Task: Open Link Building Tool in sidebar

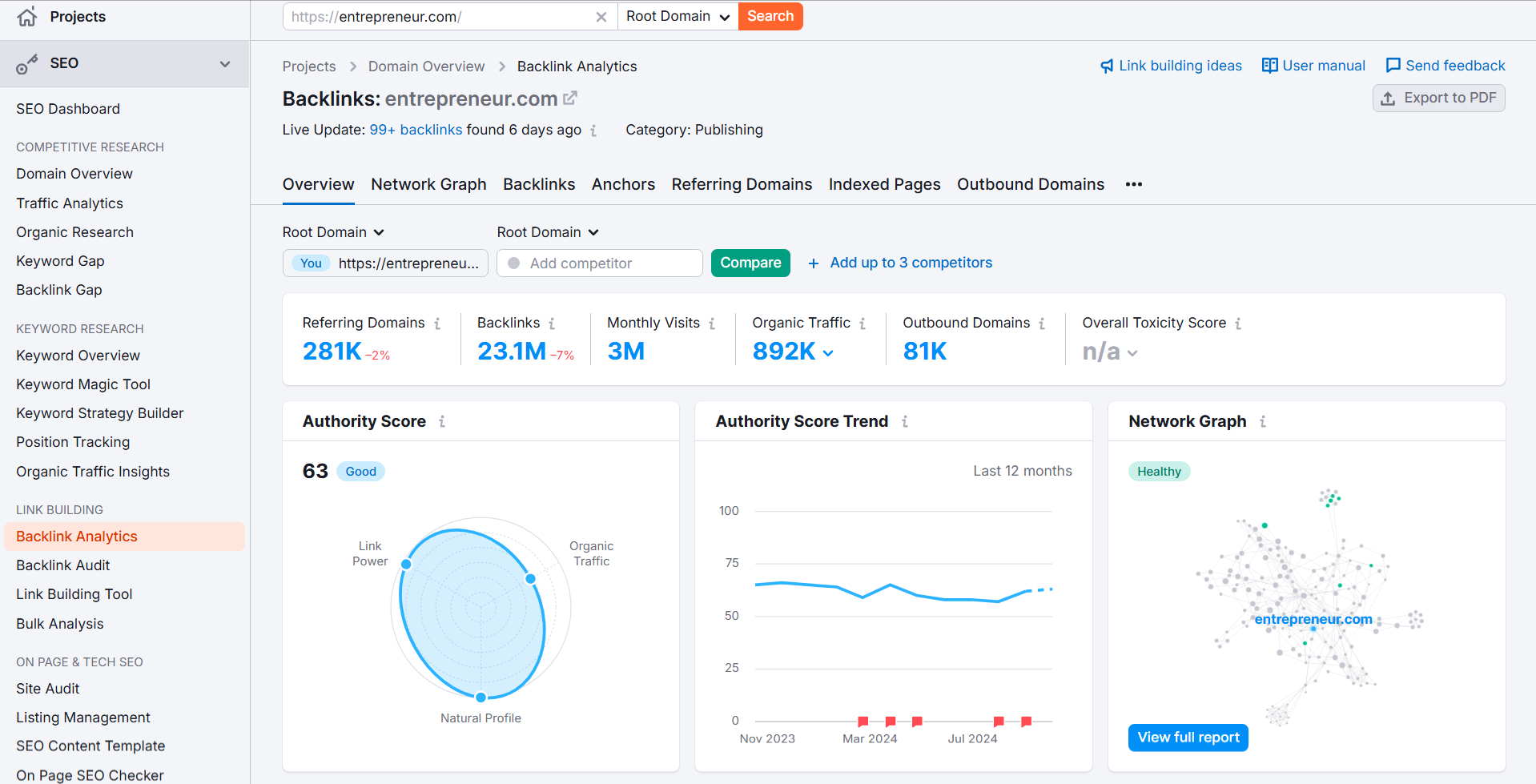Action: click(x=74, y=594)
